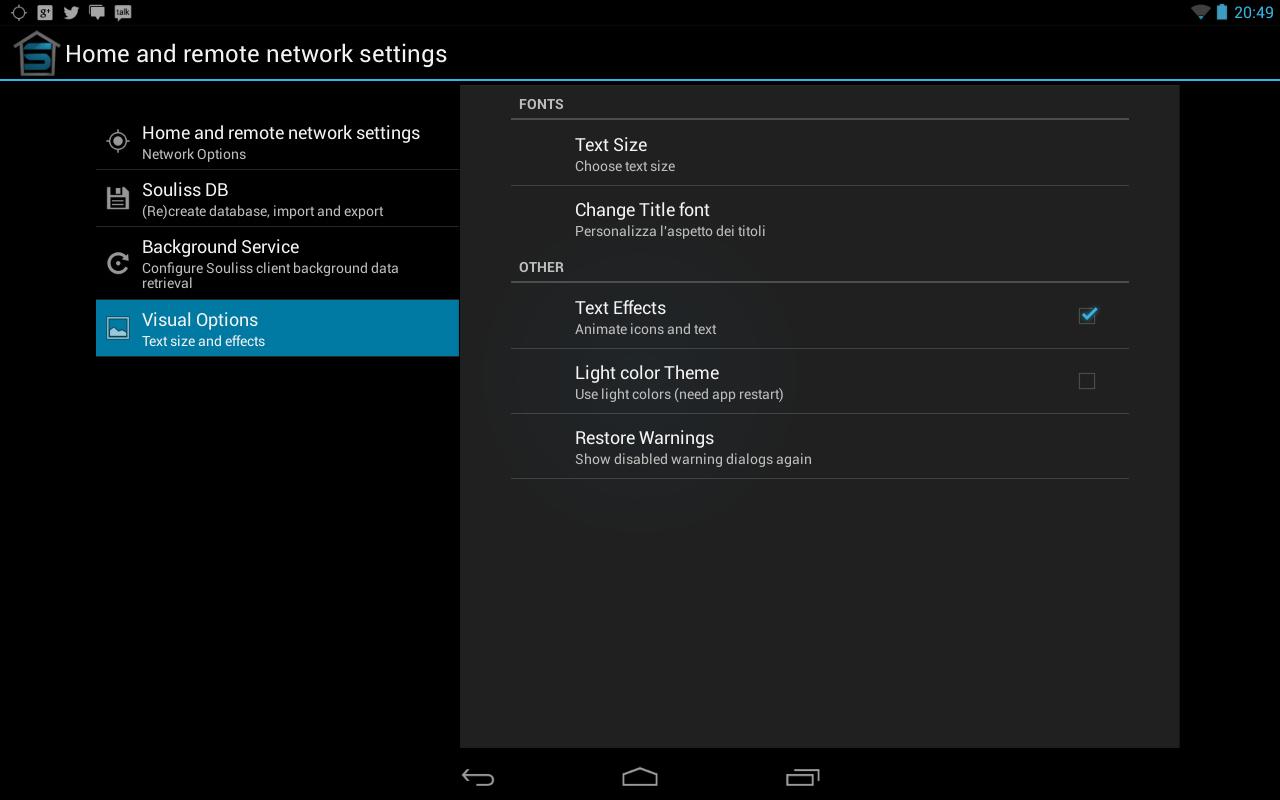Open the Text Size preference
Viewport: 1280px width, 800px height.
tap(820, 153)
